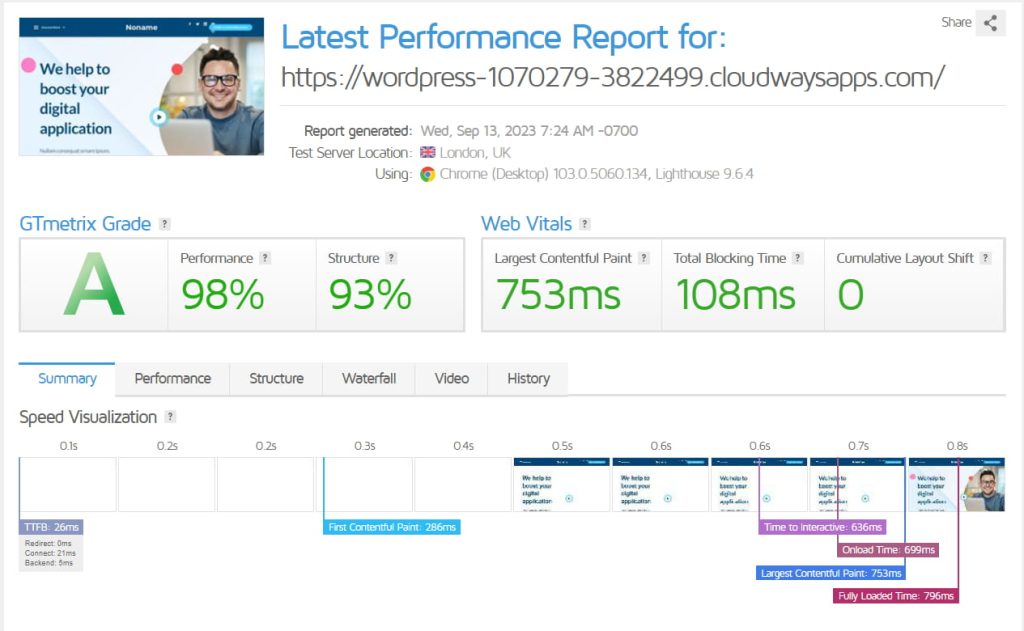Image resolution: width=1024 pixels, height=631 pixels.
Task: Select the 0.8s filmstrip frame
Action: (957, 484)
